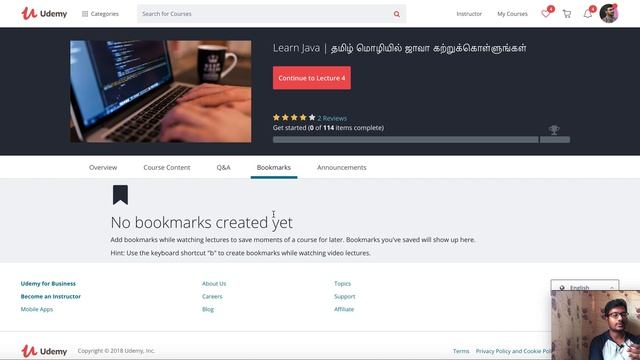
Task: Open the English language dropdown
Action: [x=584, y=285]
